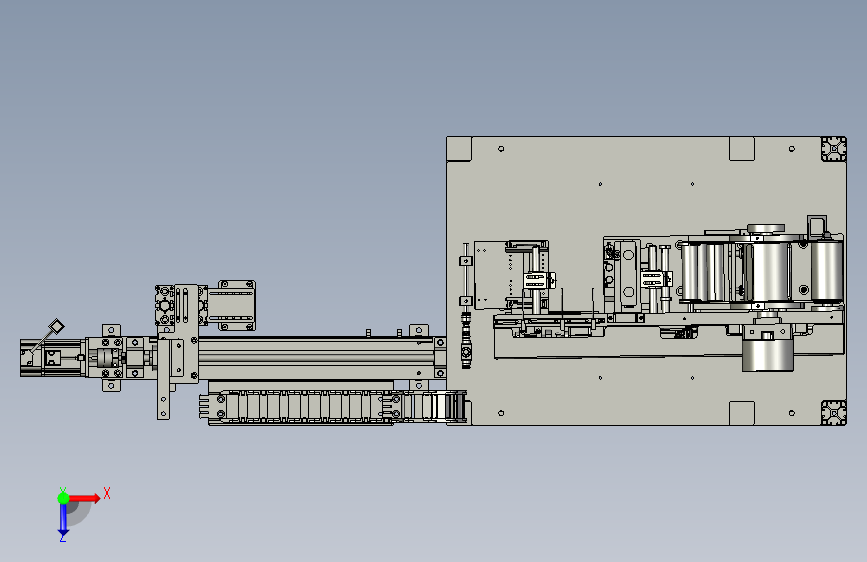Viewport: 867px width, 562px height.
Task: Click the red X axis arrow on triad
Action: tap(85, 498)
